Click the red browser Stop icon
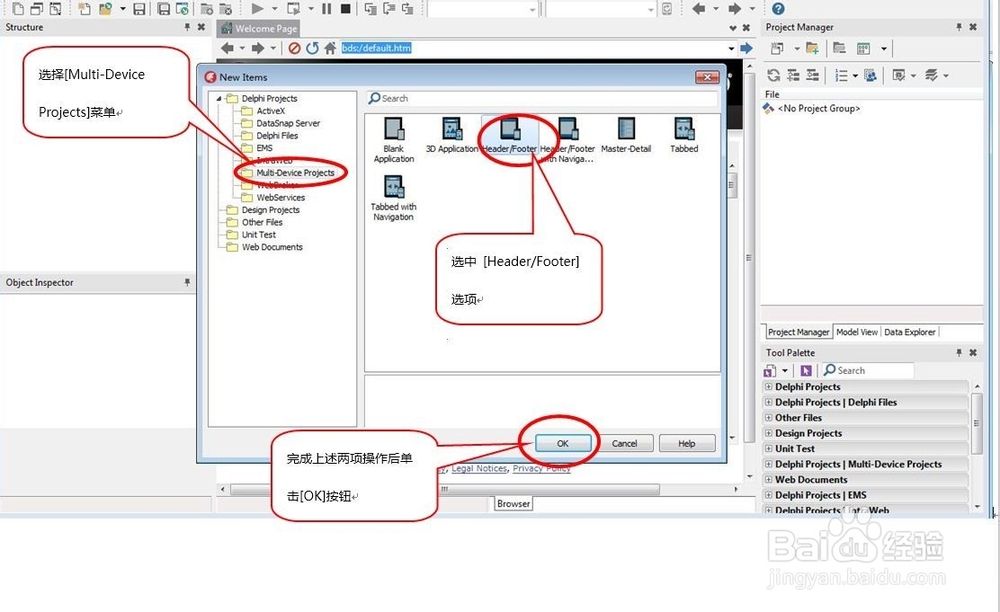Viewport: 1000px width, 612px height. click(294, 48)
